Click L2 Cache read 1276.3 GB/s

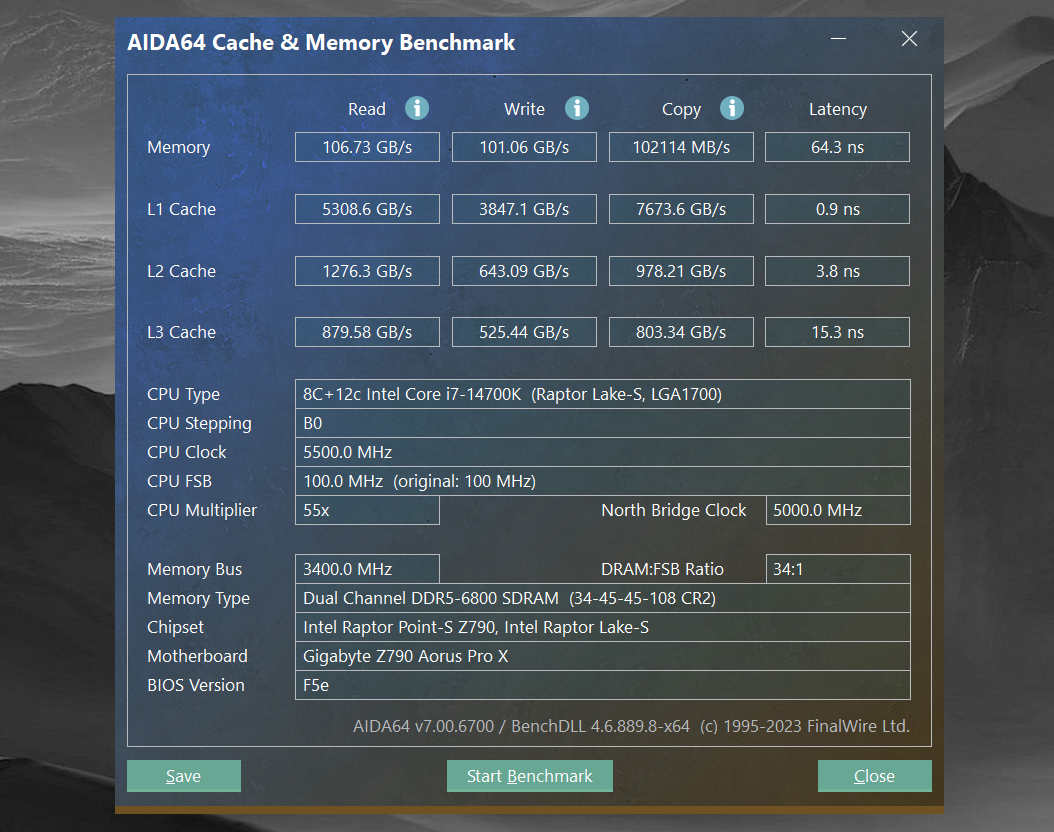367,271
